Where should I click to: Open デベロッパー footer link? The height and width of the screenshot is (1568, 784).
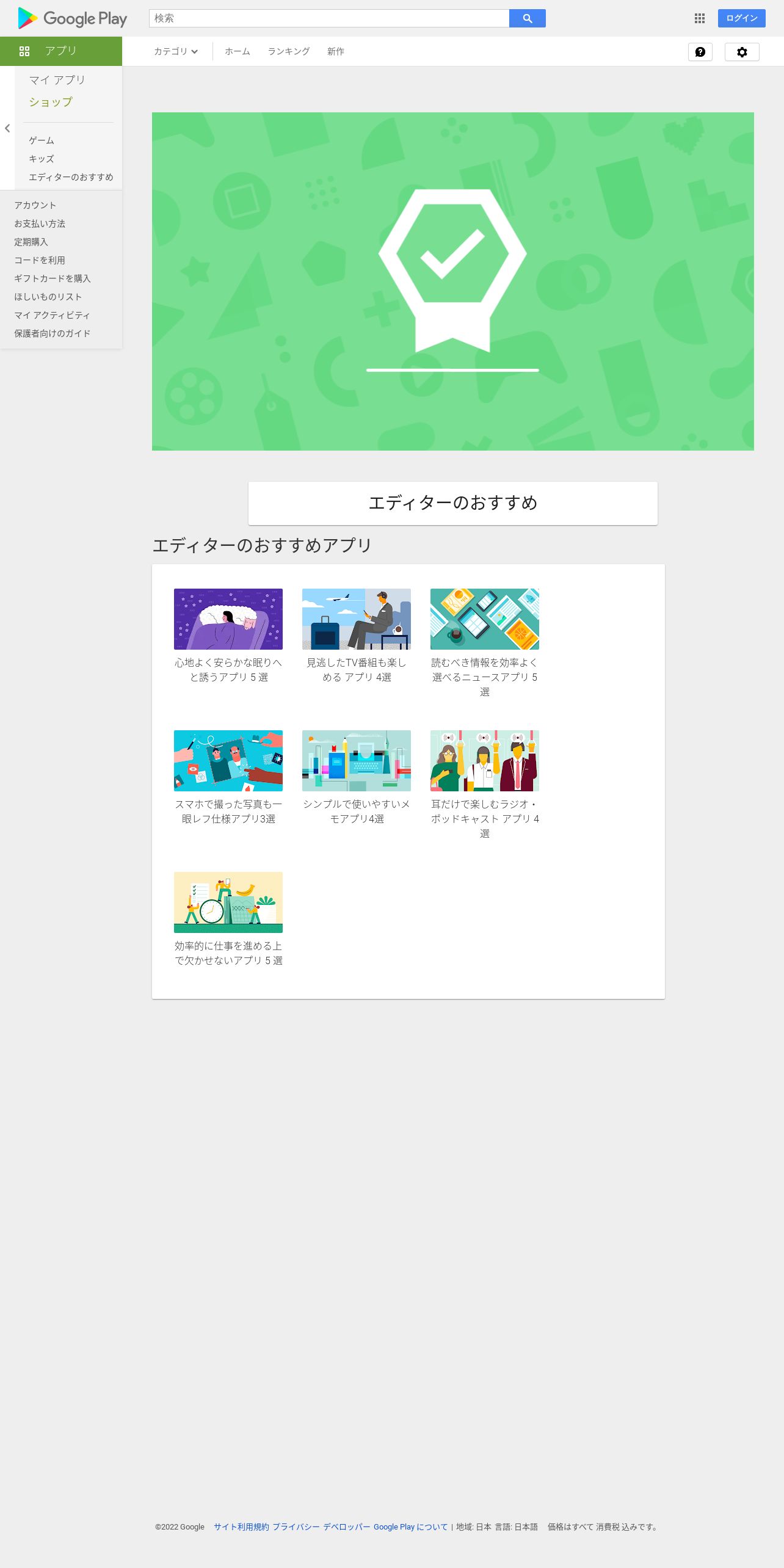[x=347, y=1526]
